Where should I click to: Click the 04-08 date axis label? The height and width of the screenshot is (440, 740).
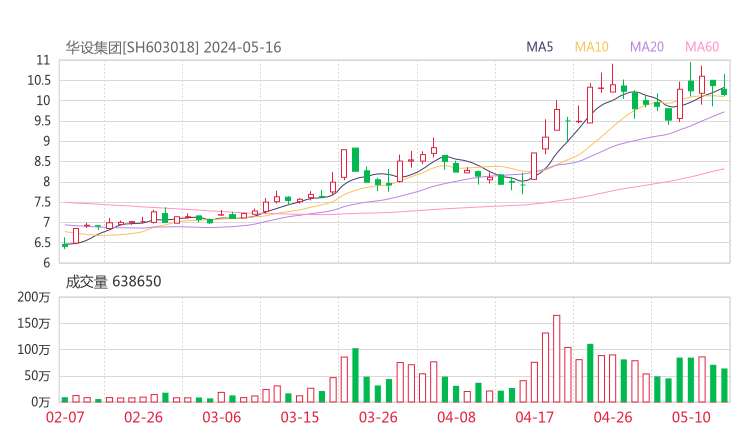[x=456, y=417]
